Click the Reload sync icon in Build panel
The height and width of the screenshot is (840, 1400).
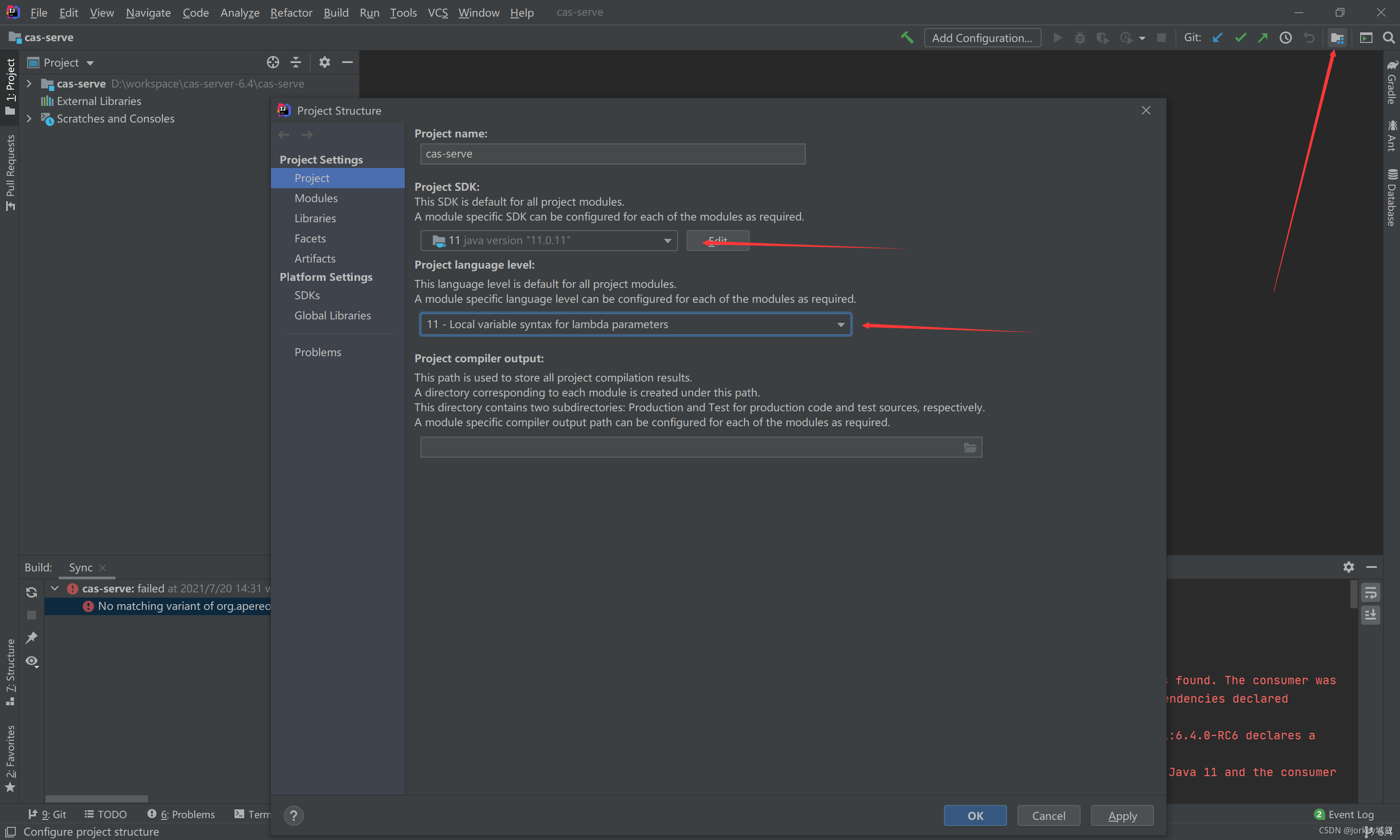tap(32, 592)
